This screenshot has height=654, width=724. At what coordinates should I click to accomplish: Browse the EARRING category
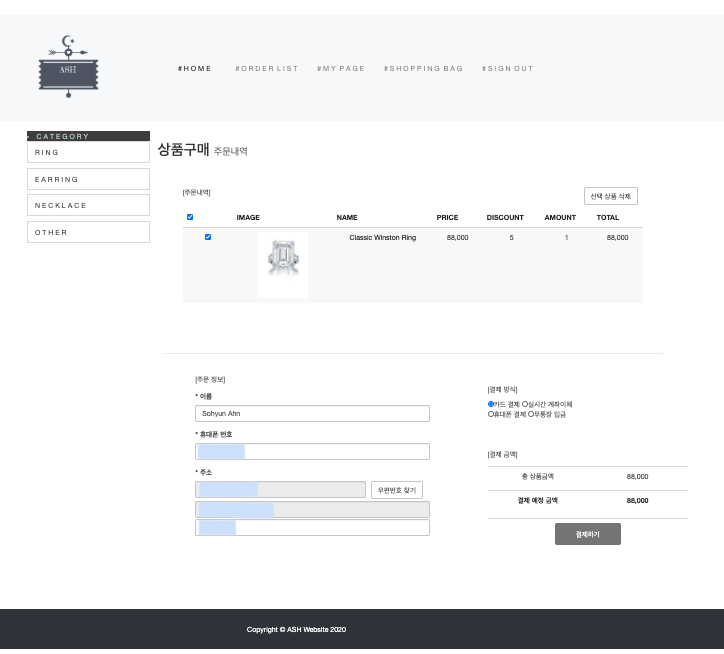tap(88, 179)
